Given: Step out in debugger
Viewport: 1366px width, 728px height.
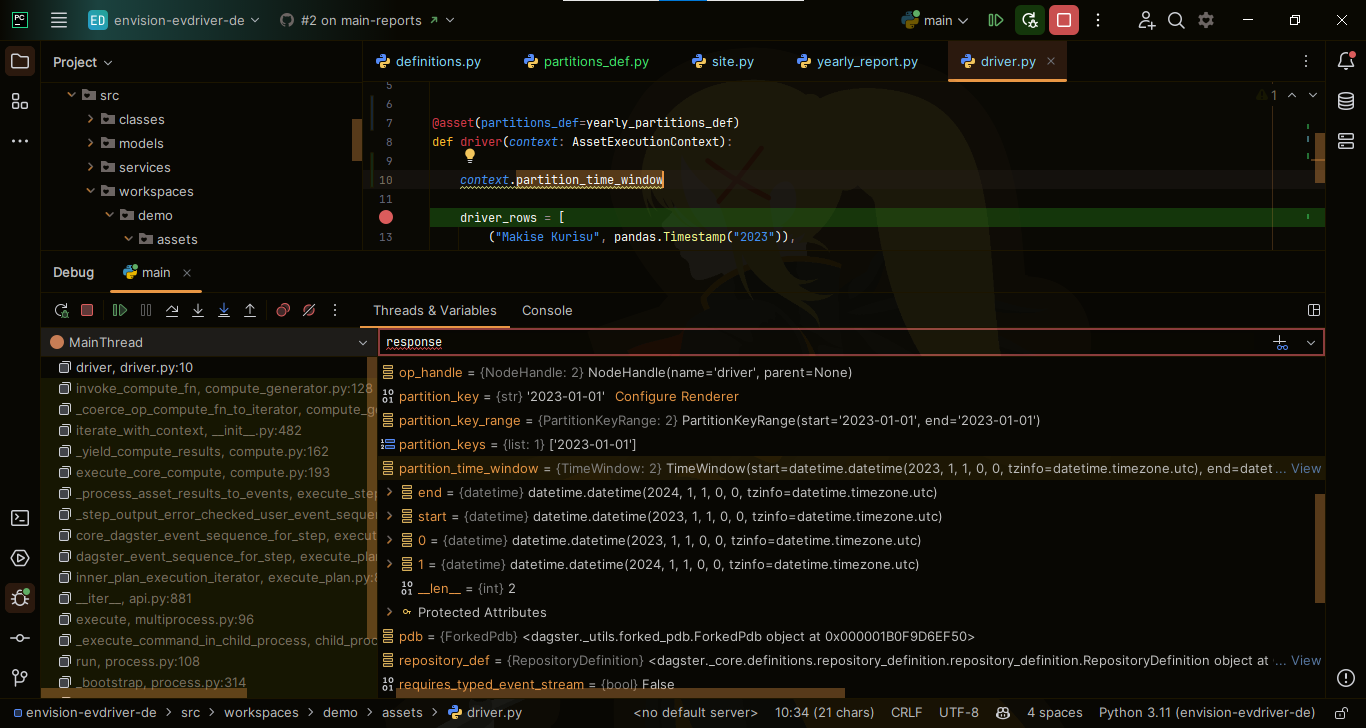Looking at the screenshot, I should point(250,310).
